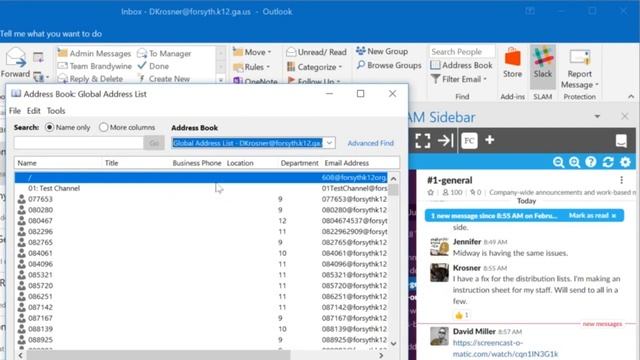The image size is (640, 360).
Task: Click sidebar zoom out magnifier
Action: point(558,162)
